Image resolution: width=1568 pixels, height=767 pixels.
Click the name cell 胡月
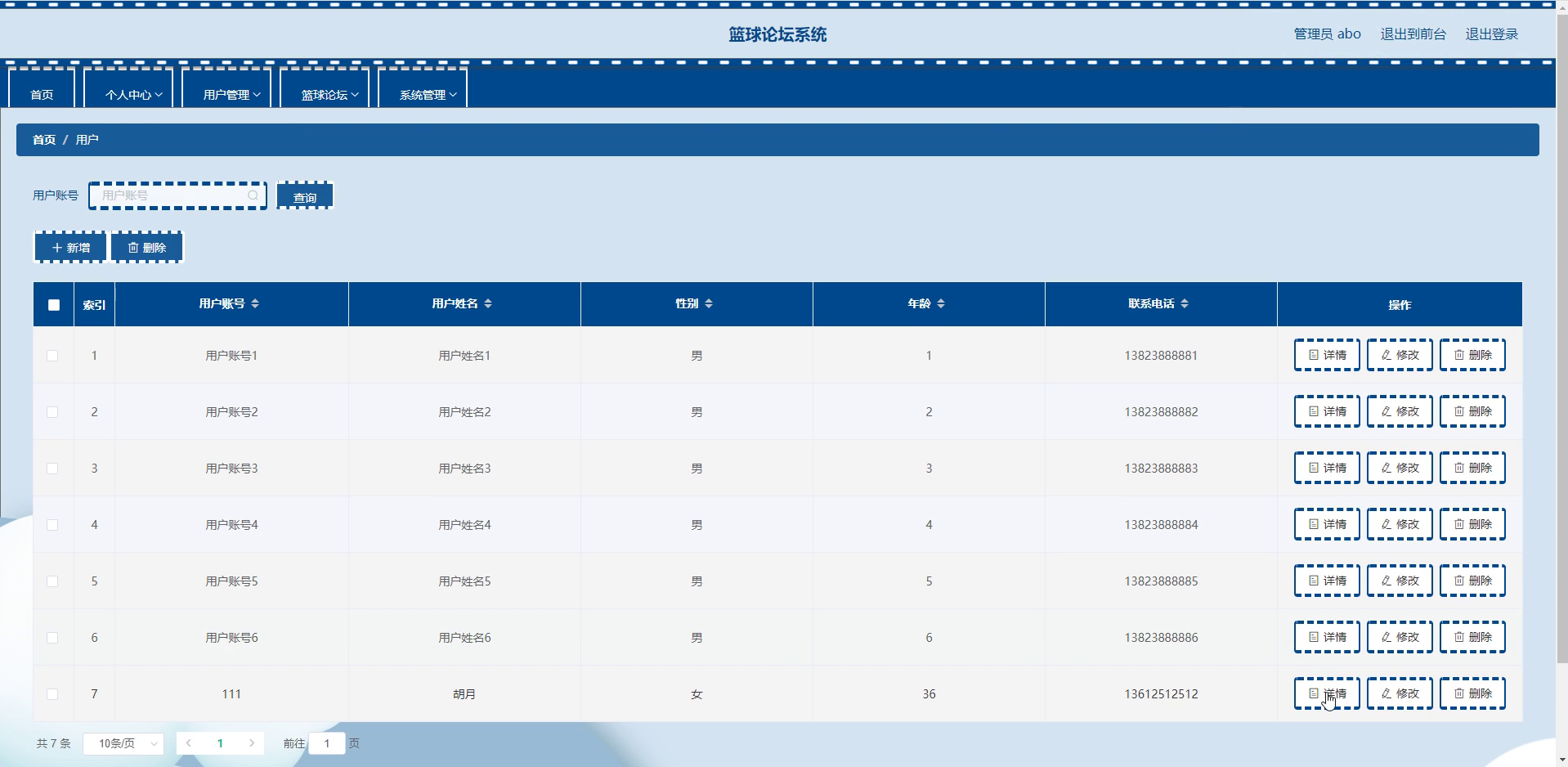tap(464, 694)
